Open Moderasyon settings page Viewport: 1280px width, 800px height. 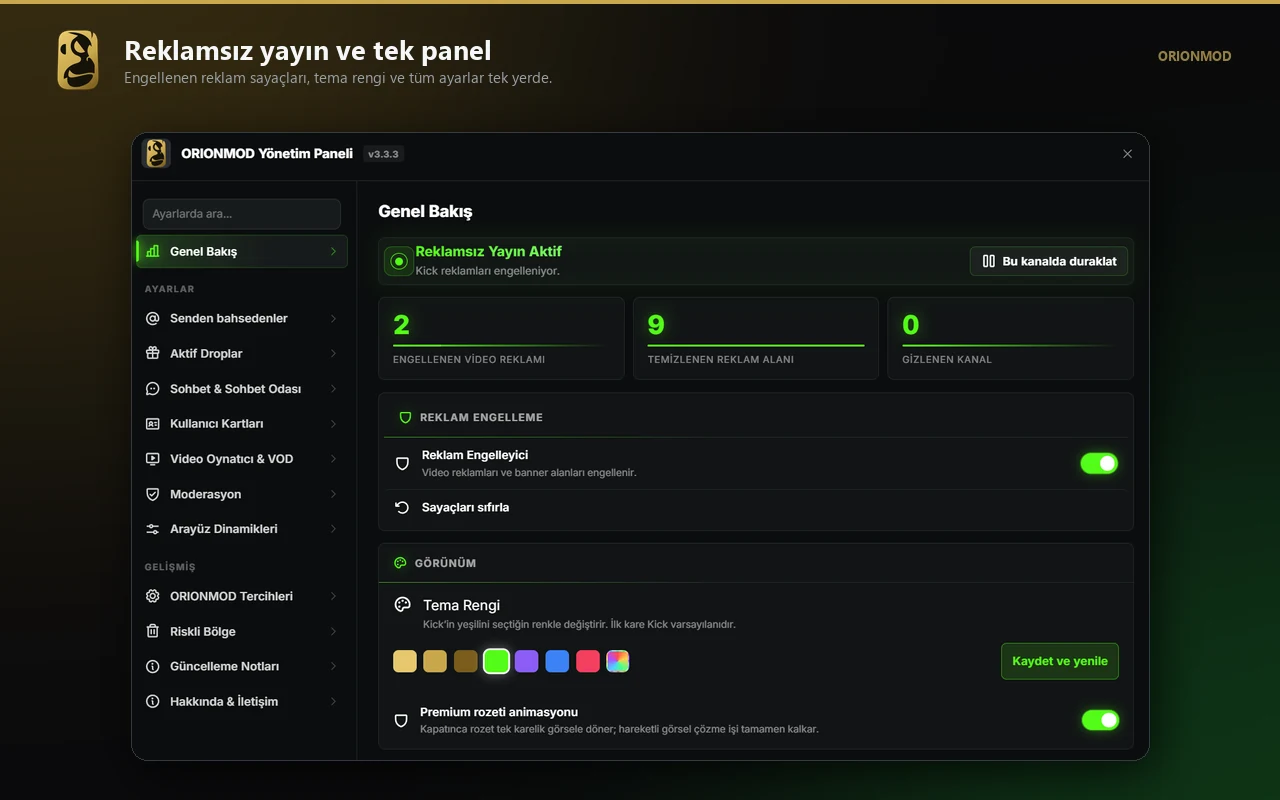click(242, 494)
